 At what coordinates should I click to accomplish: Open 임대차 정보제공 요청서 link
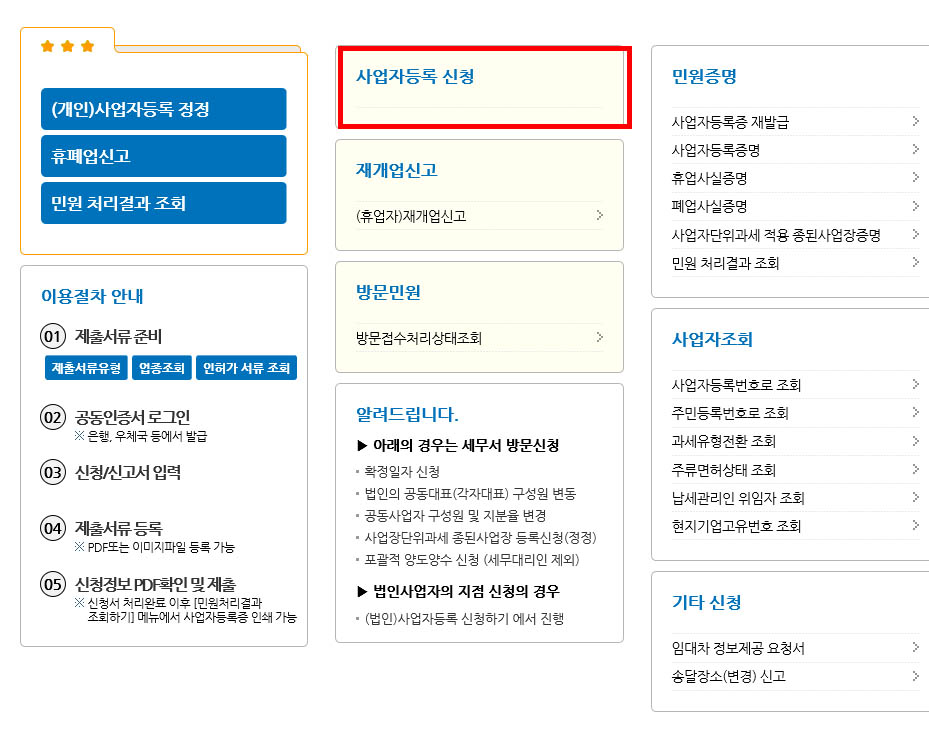coord(738,648)
